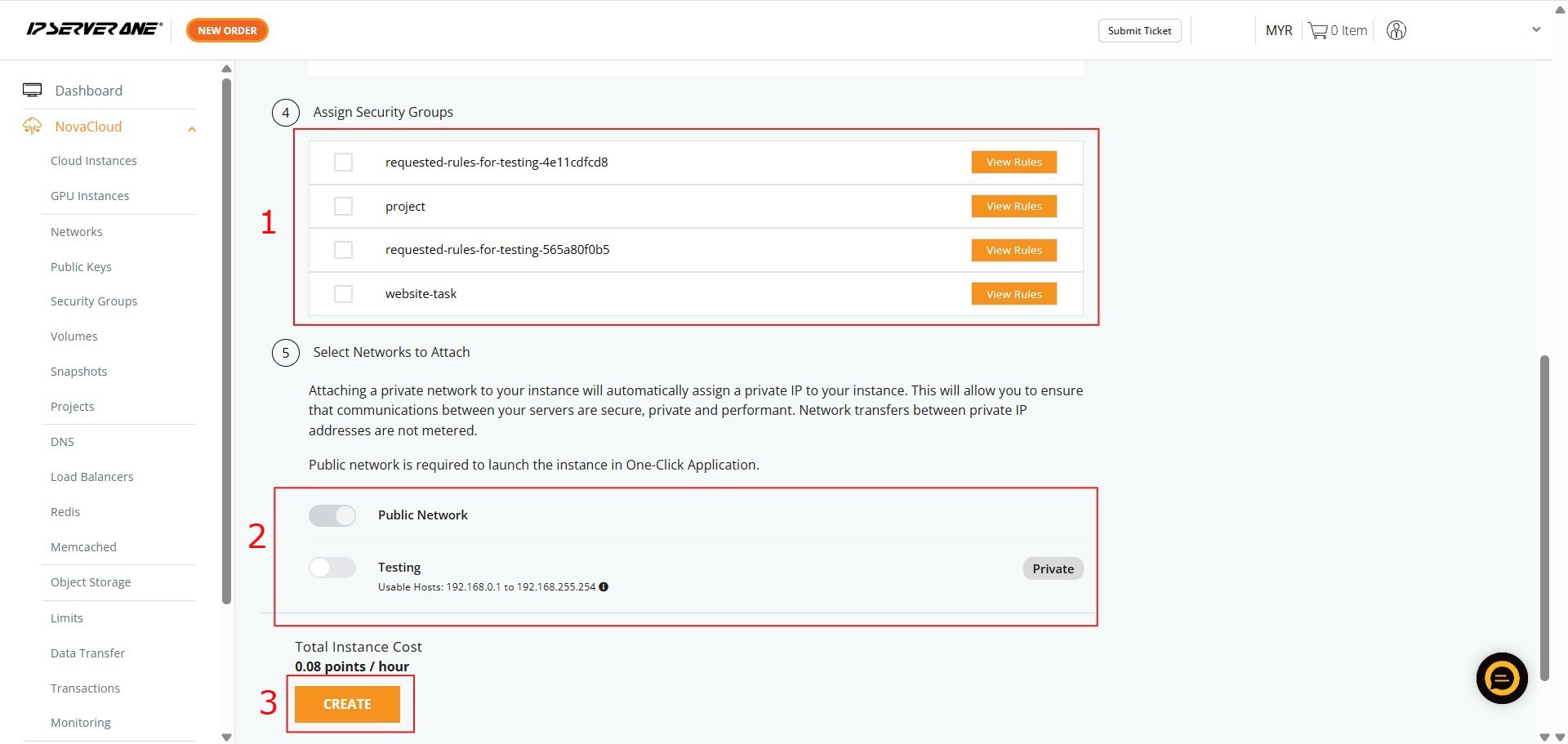Expand the account dropdown arrow
1568x744 pixels.
coord(1535,30)
